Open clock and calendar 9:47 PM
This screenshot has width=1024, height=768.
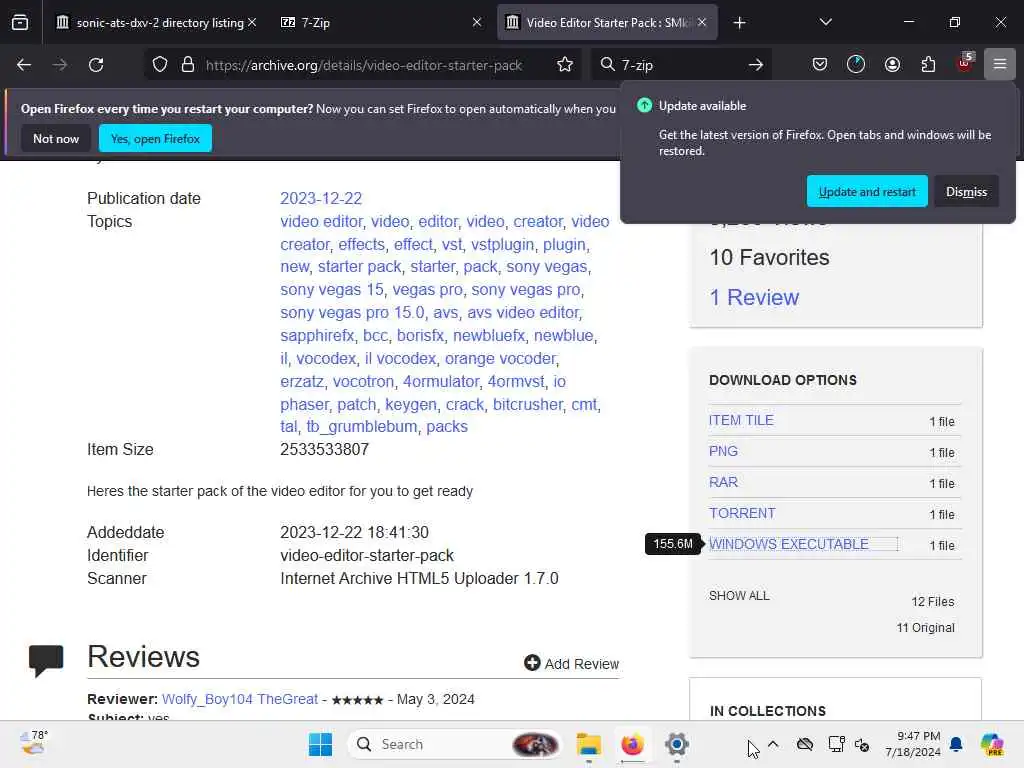[x=912, y=744]
